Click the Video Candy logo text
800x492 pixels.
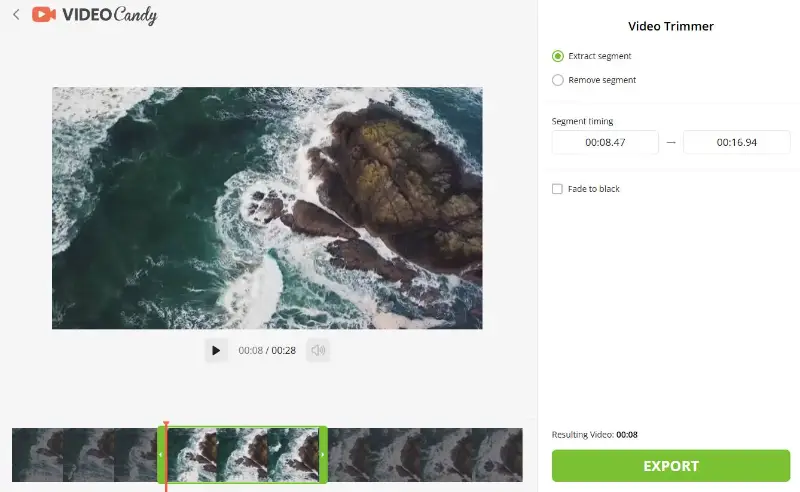110,15
